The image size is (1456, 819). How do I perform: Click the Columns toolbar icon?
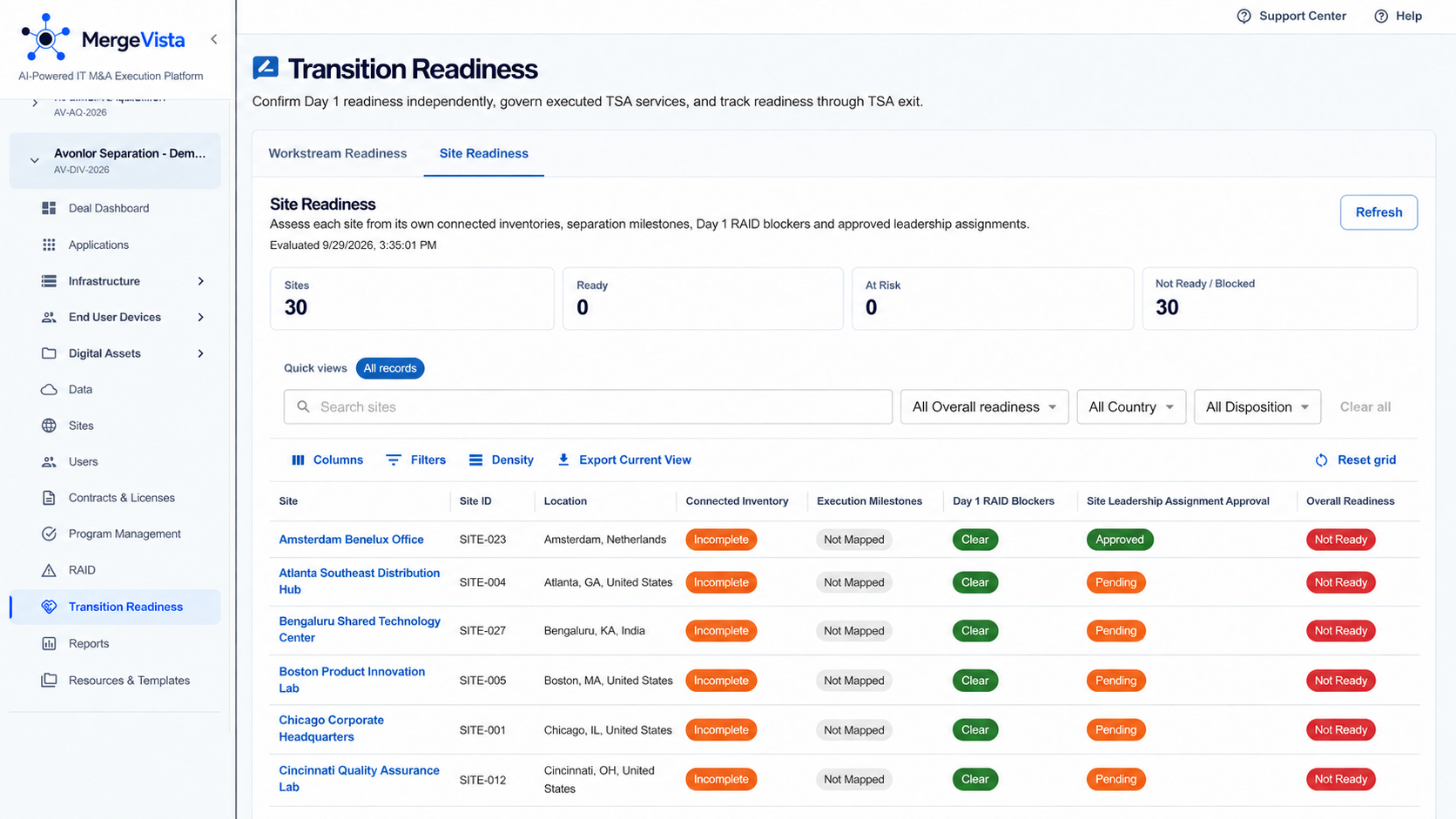click(x=298, y=460)
